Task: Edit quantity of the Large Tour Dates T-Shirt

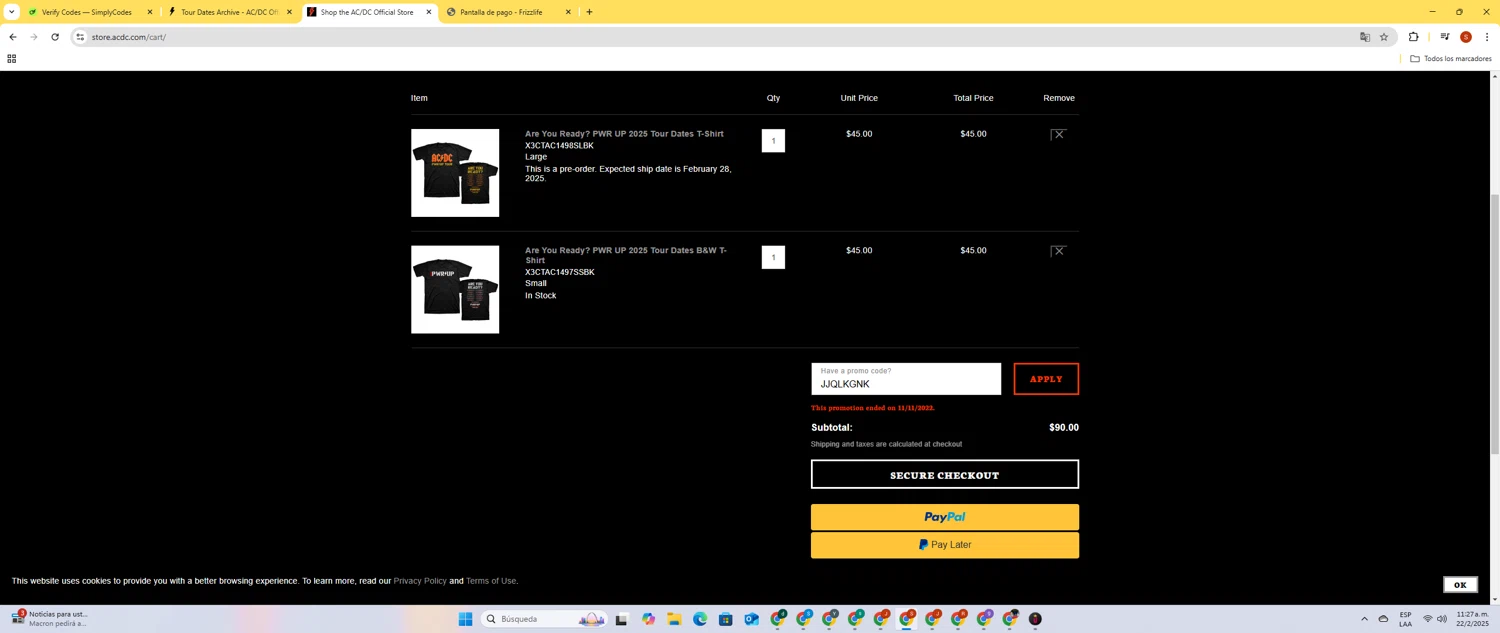Action: [x=773, y=141]
